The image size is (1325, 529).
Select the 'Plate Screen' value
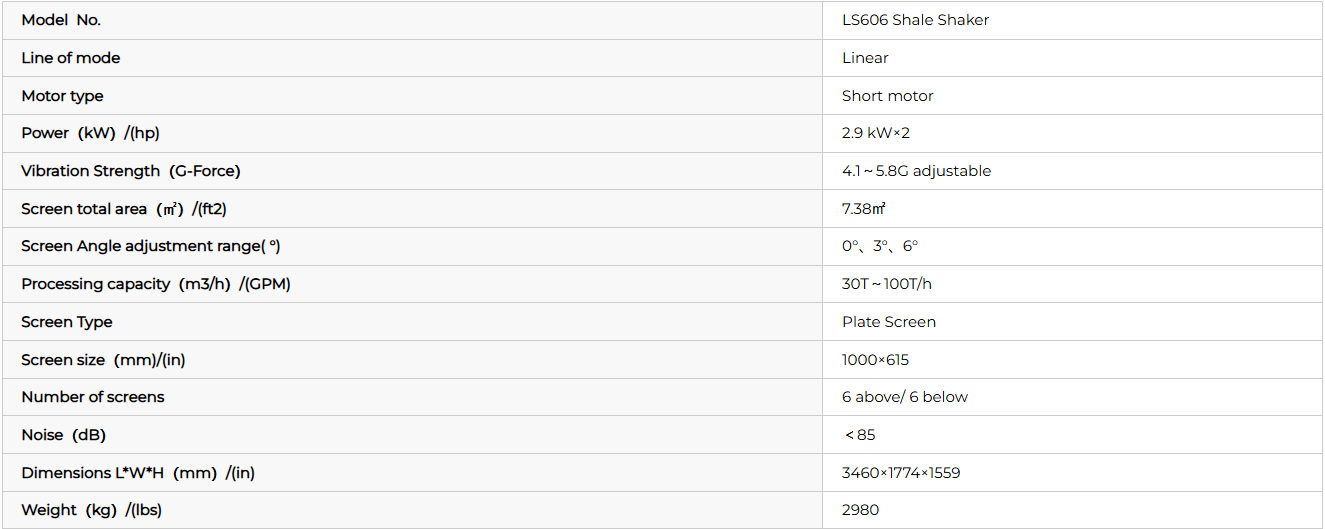888,322
